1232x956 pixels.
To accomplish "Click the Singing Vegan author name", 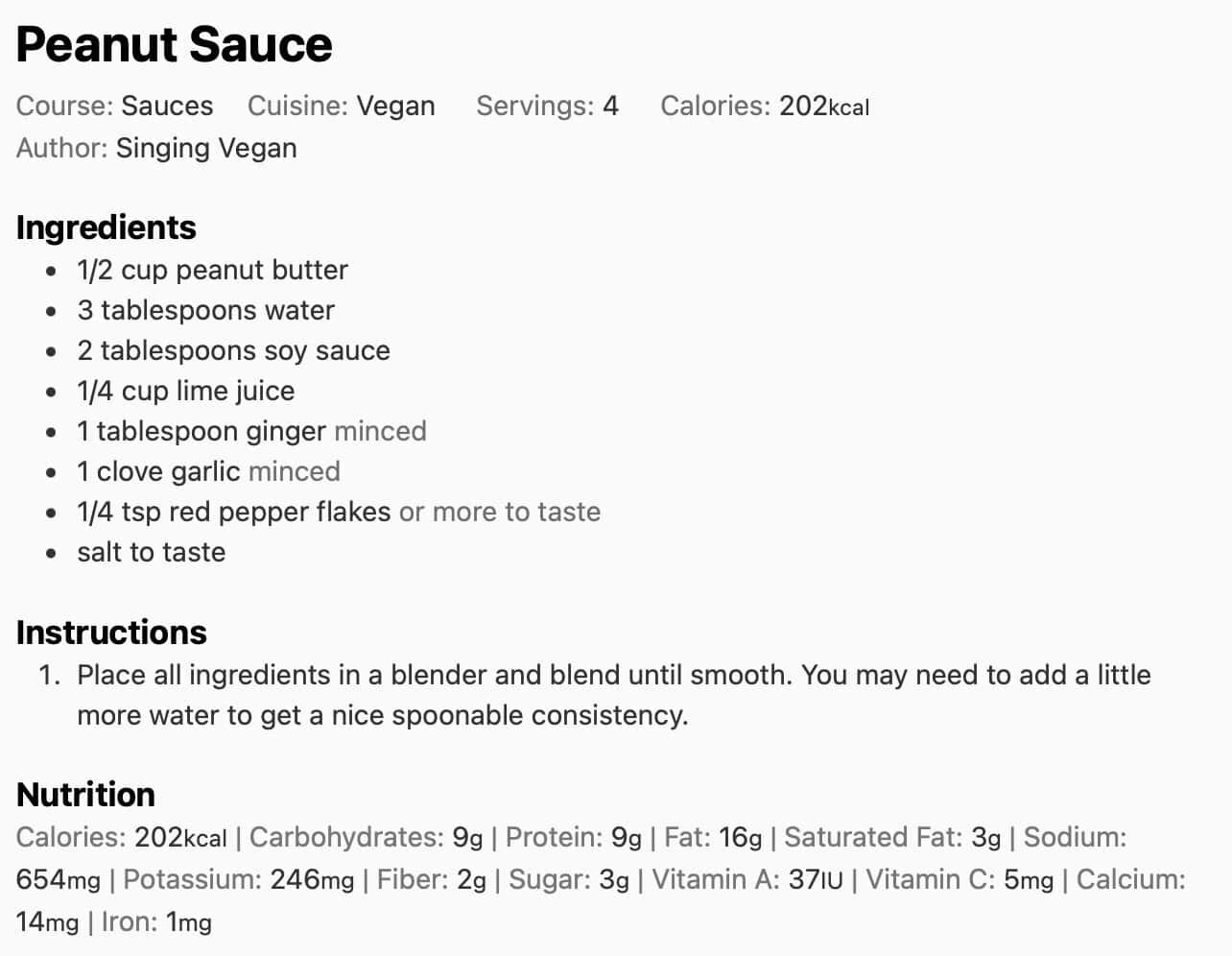I will 206,148.
